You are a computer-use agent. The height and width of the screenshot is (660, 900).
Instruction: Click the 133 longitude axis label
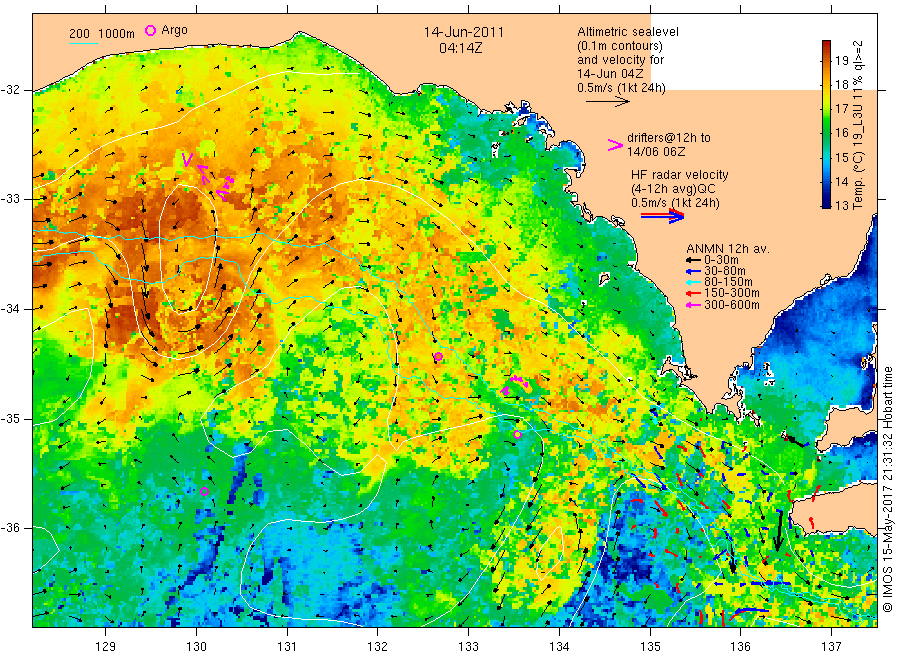tap(468, 646)
